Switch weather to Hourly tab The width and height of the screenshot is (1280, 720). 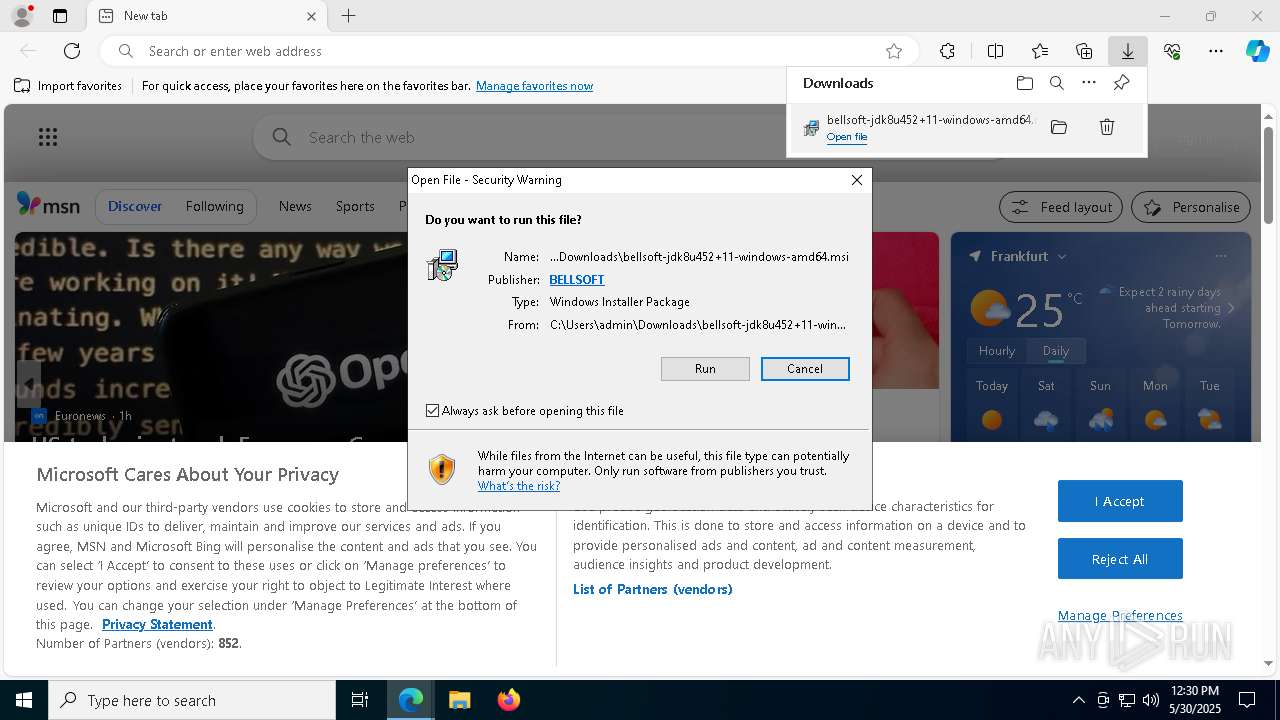(997, 351)
